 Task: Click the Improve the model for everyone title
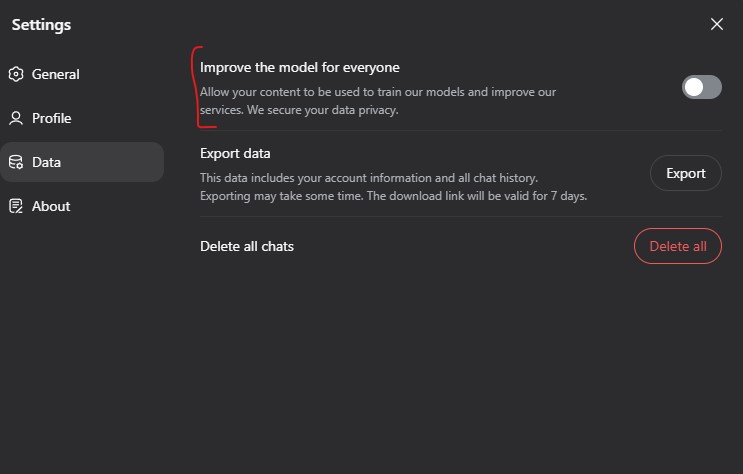pos(299,67)
